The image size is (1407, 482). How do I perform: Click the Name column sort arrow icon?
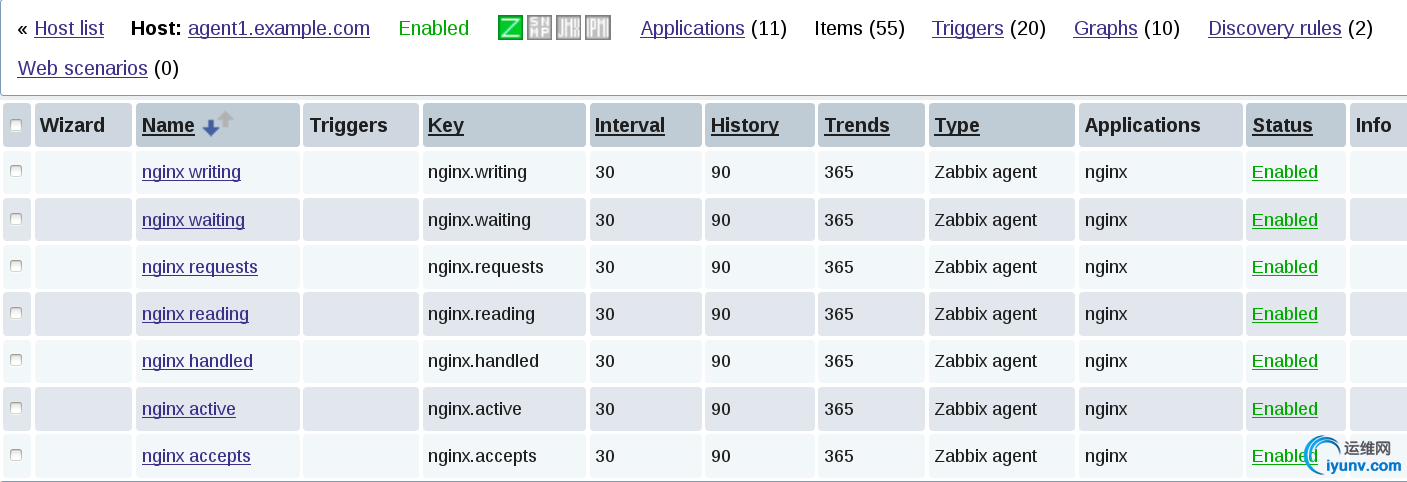coord(217,124)
